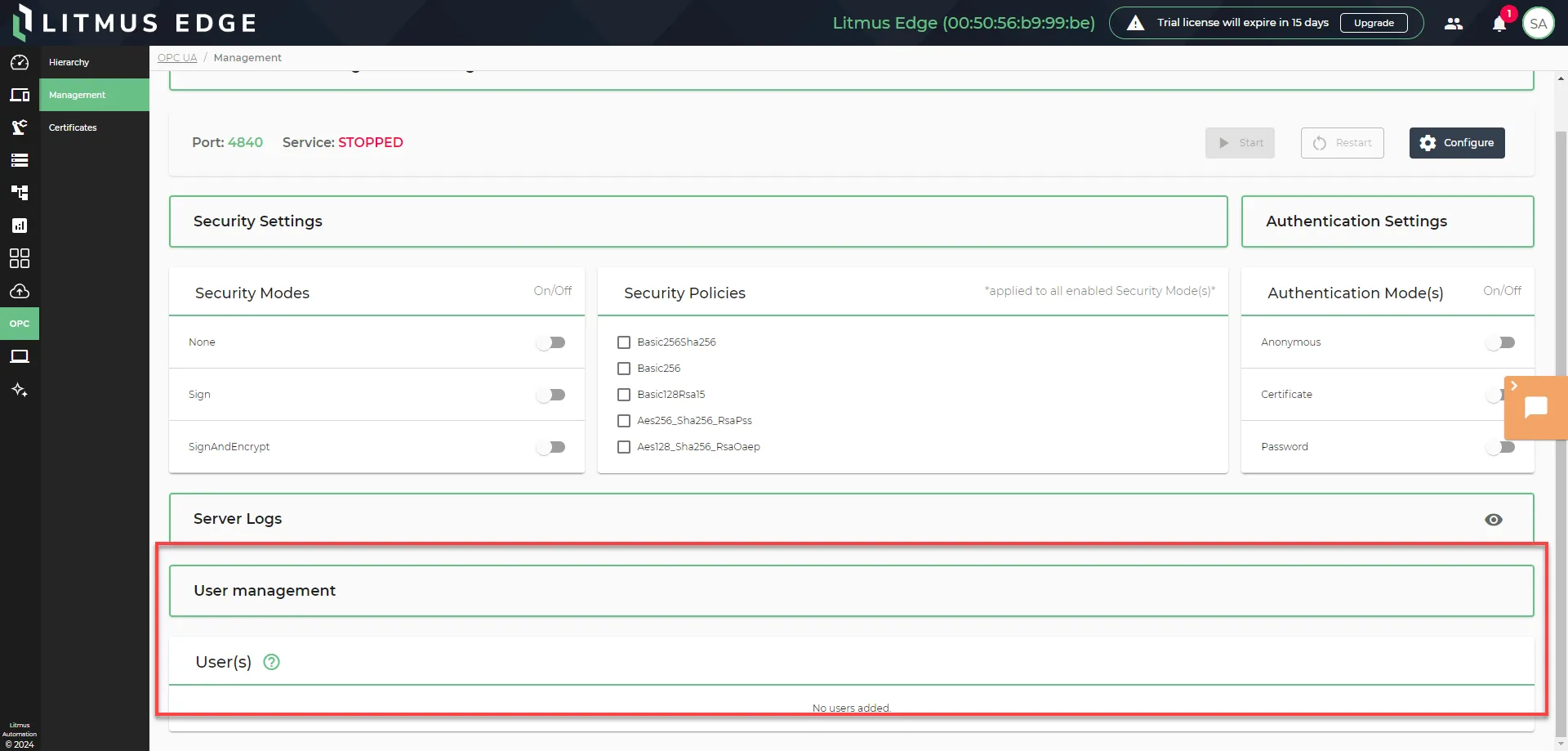Click the User management section header

point(851,591)
